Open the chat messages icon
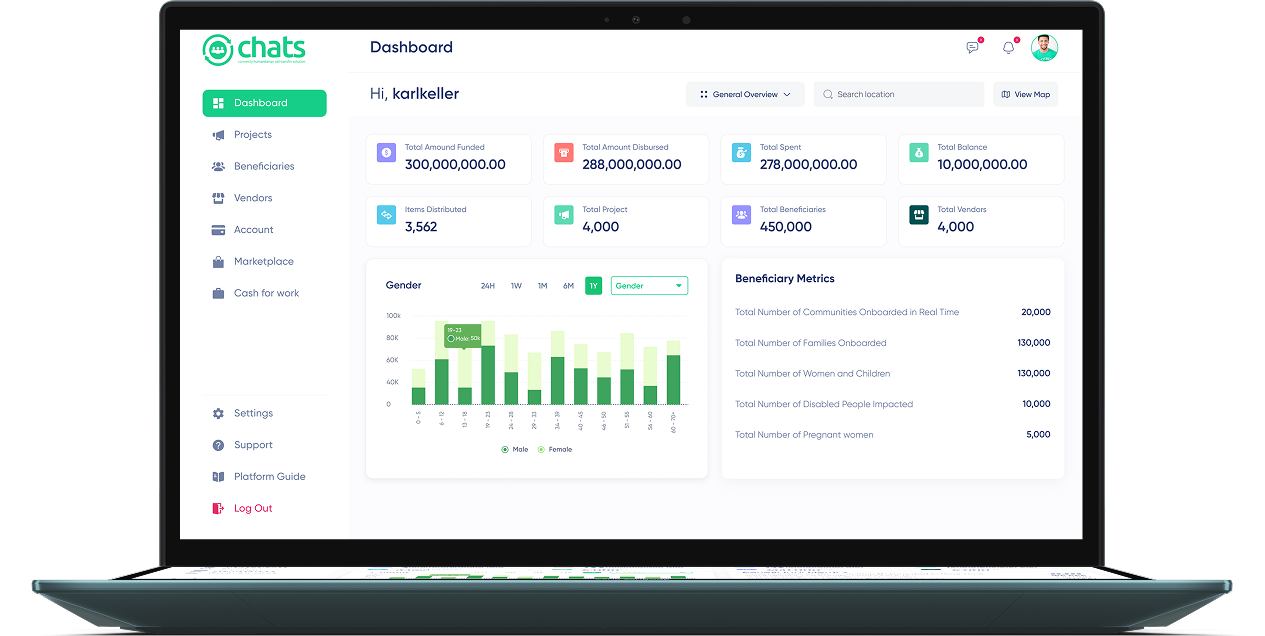The height and width of the screenshot is (636, 1265). [x=972, y=48]
